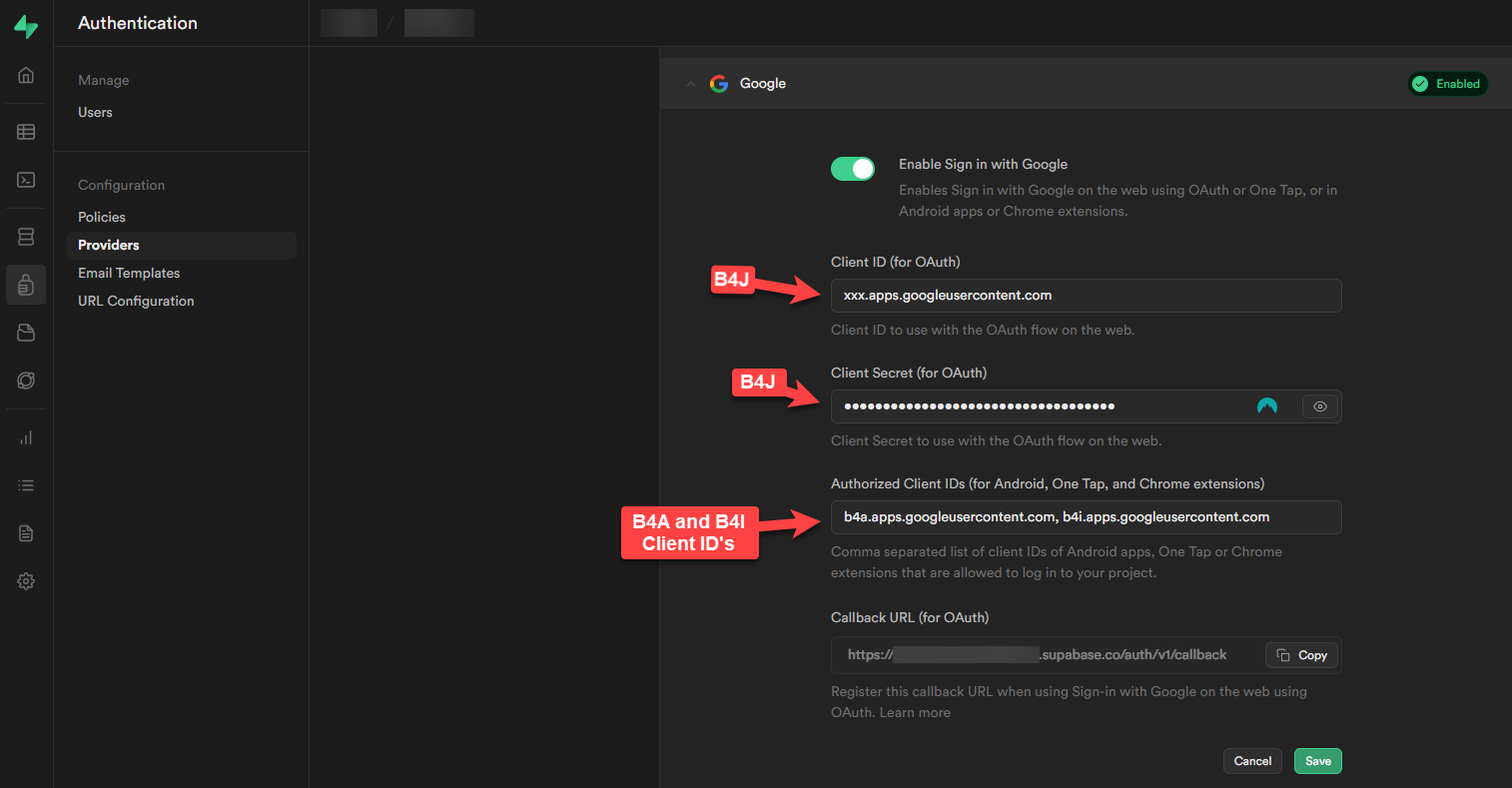Open the API Docs sidebar icon
The height and width of the screenshot is (788, 1512).
click(25, 532)
